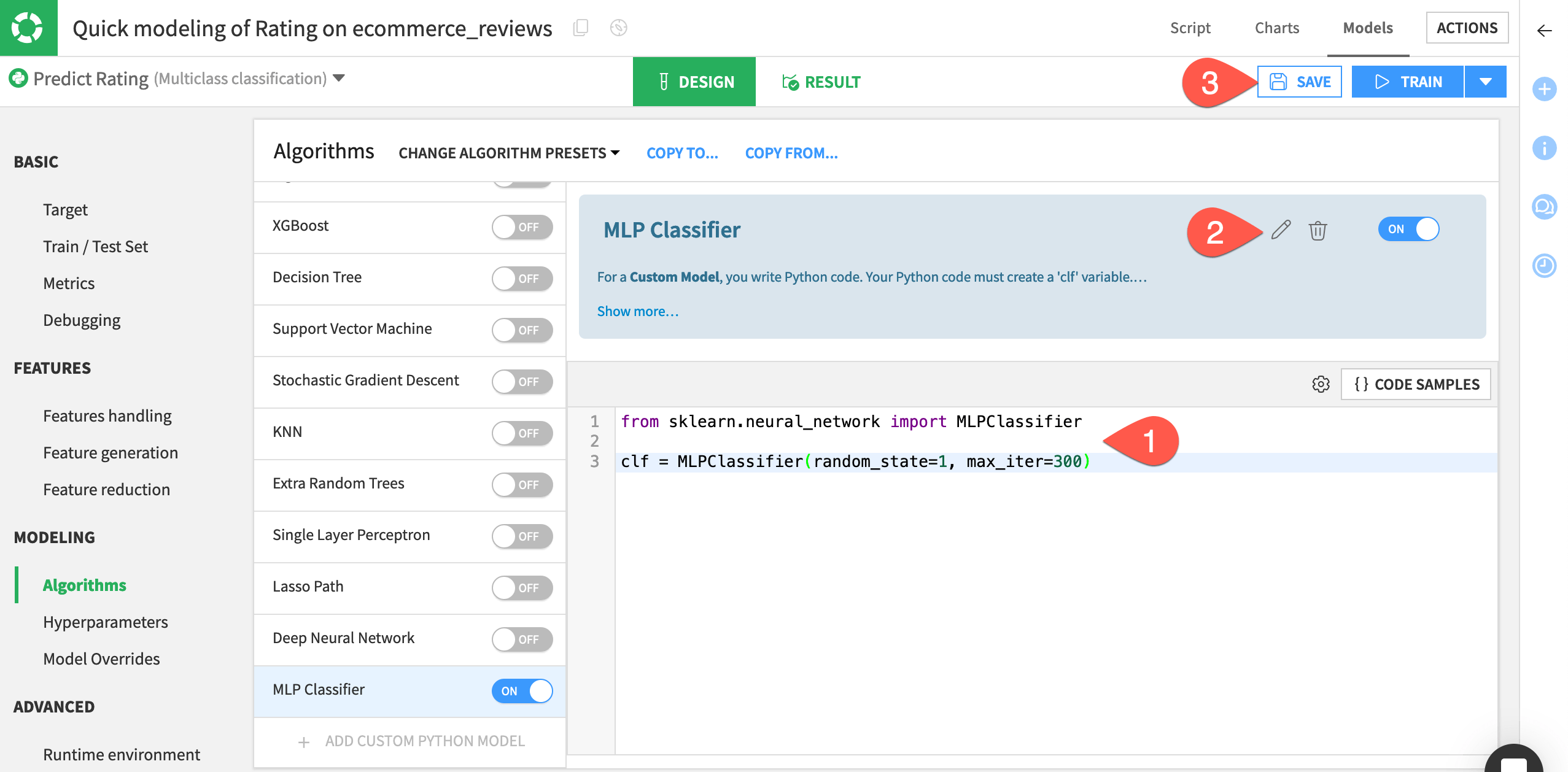This screenshot has height=772, width=1568.
Task: Open code editor settings via the gear icon
Action: click(x=1321, y=385)
